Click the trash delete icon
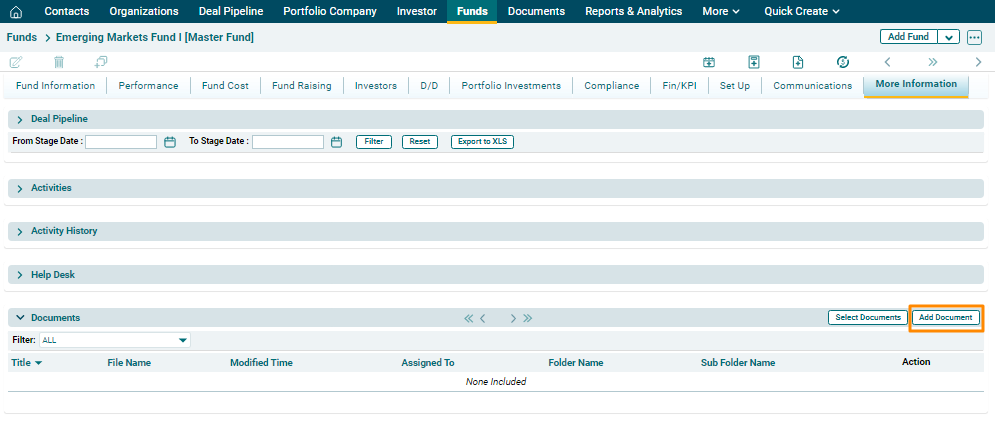Viewport: 995px width, 424px height. click(x=59, y=62)
